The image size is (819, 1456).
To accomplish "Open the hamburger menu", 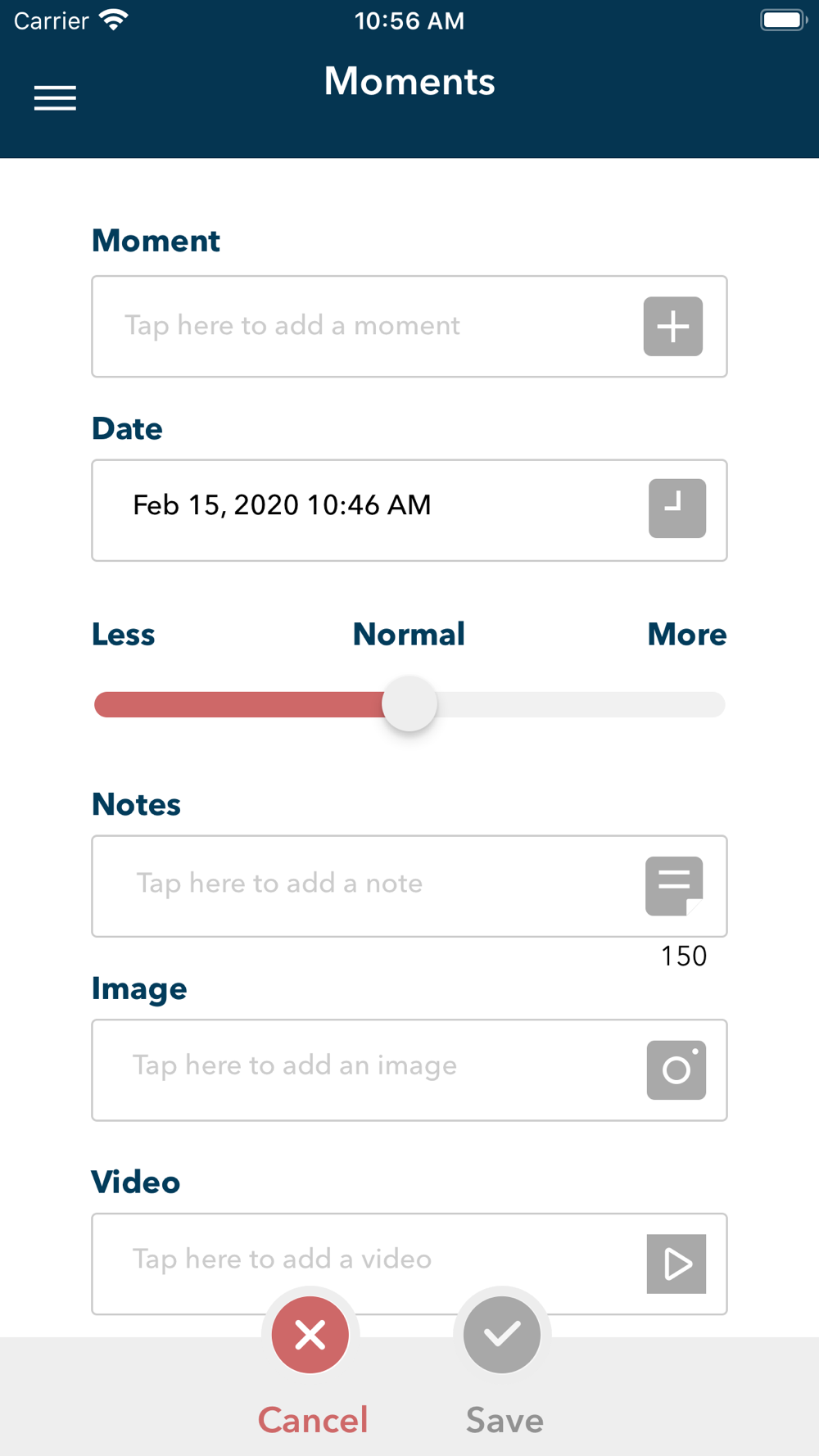I will pos(55,98).
